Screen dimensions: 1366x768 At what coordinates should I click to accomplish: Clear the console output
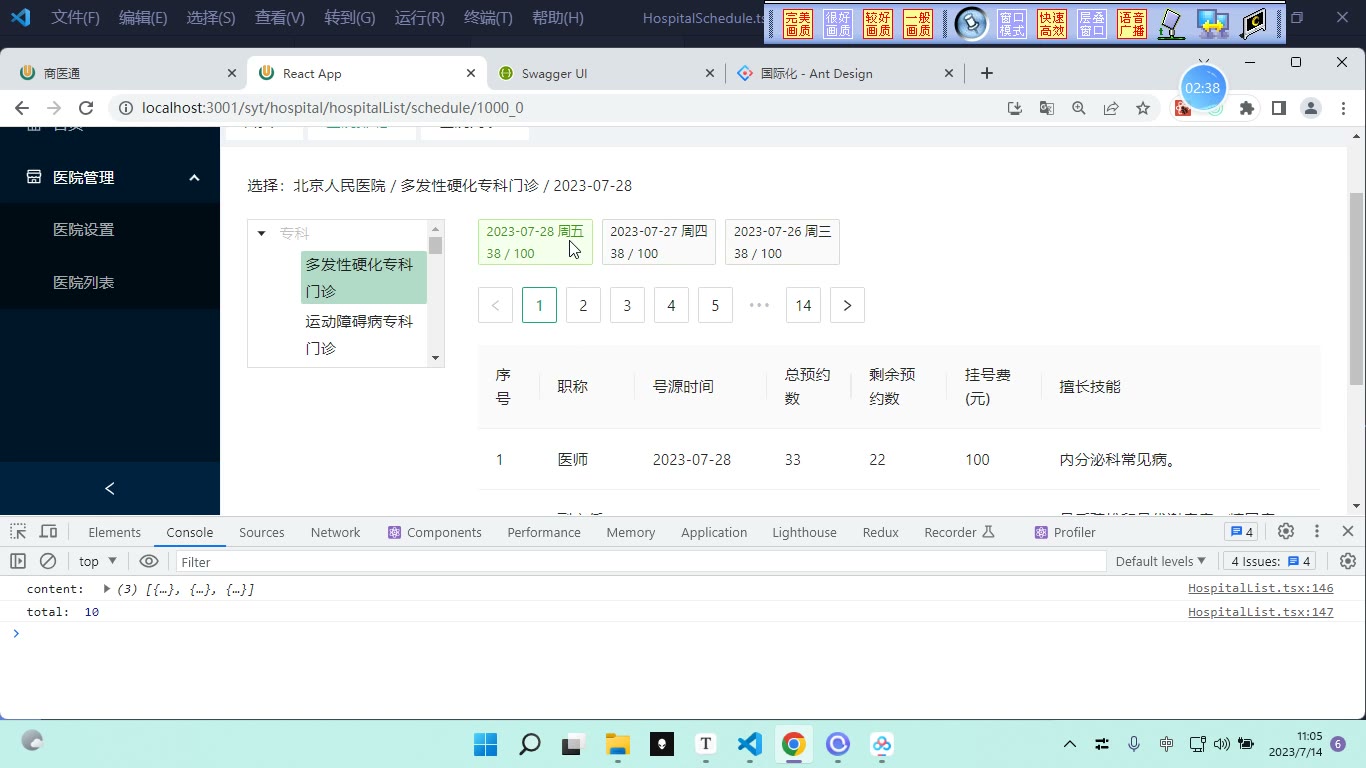[x=47, y=561]
